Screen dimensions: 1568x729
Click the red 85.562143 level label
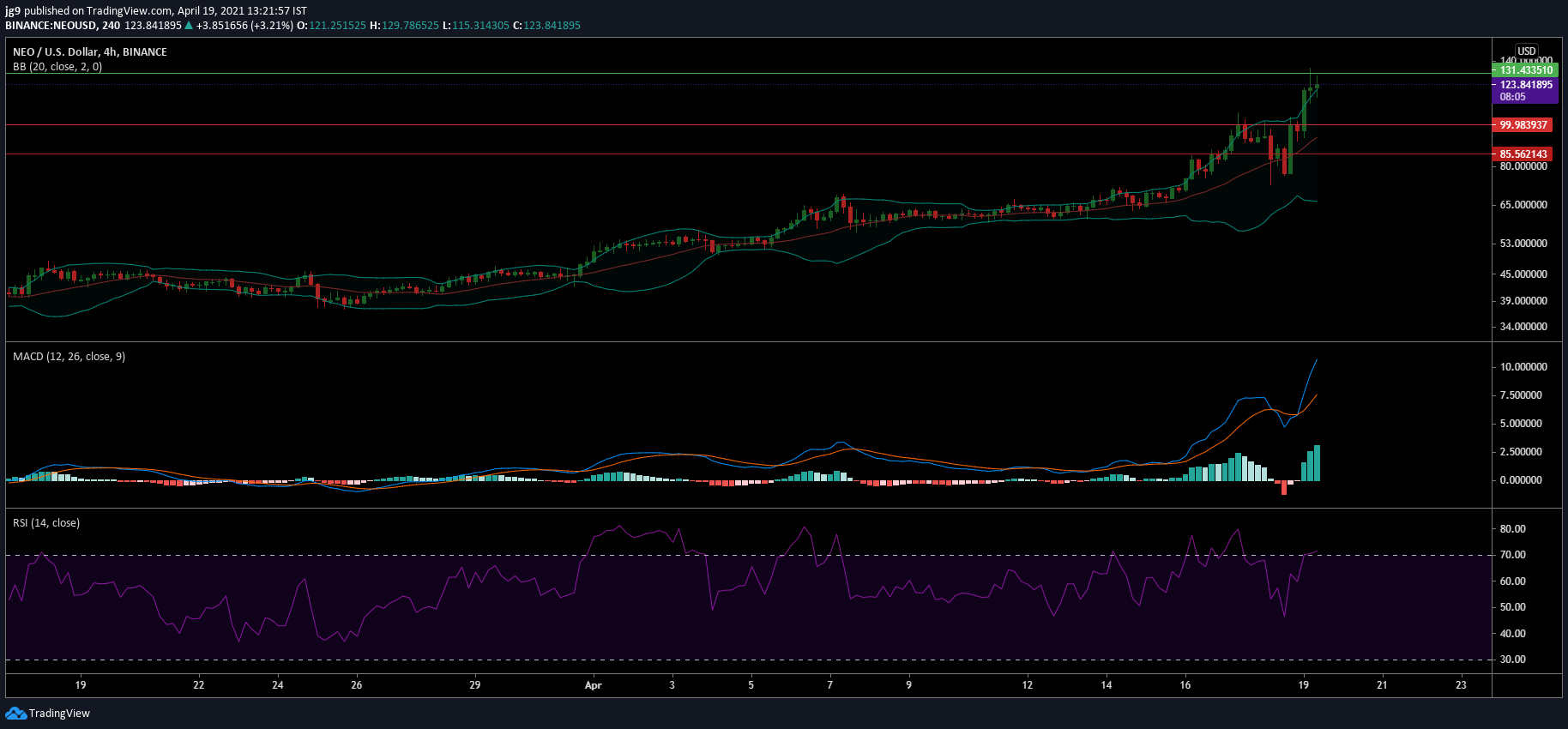(x=1523, y=155)
